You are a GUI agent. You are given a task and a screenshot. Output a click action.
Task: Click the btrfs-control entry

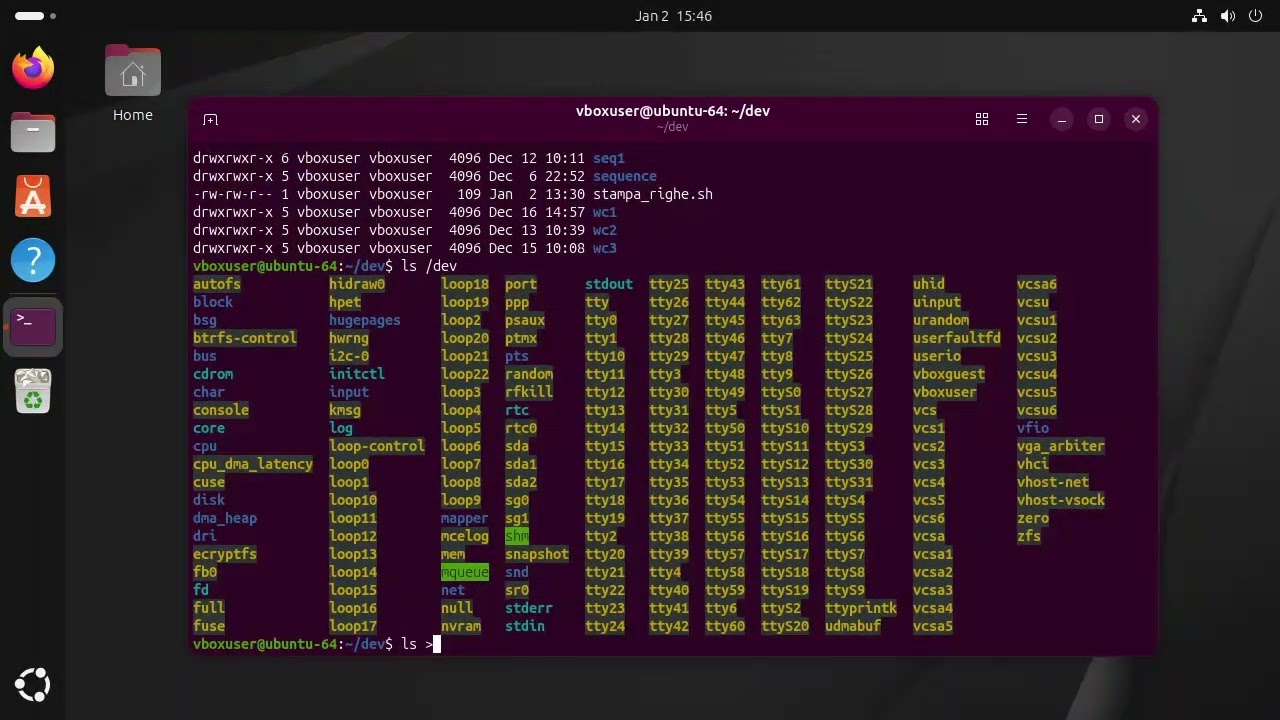pos(245,338)
